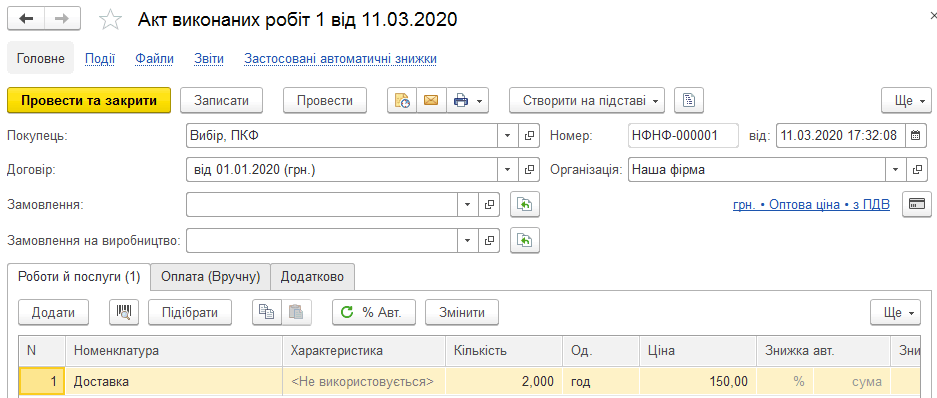This screenshot has width=937, height=398.
Task: Click the price cell 150,00
Action: click(x=699, y=381)
